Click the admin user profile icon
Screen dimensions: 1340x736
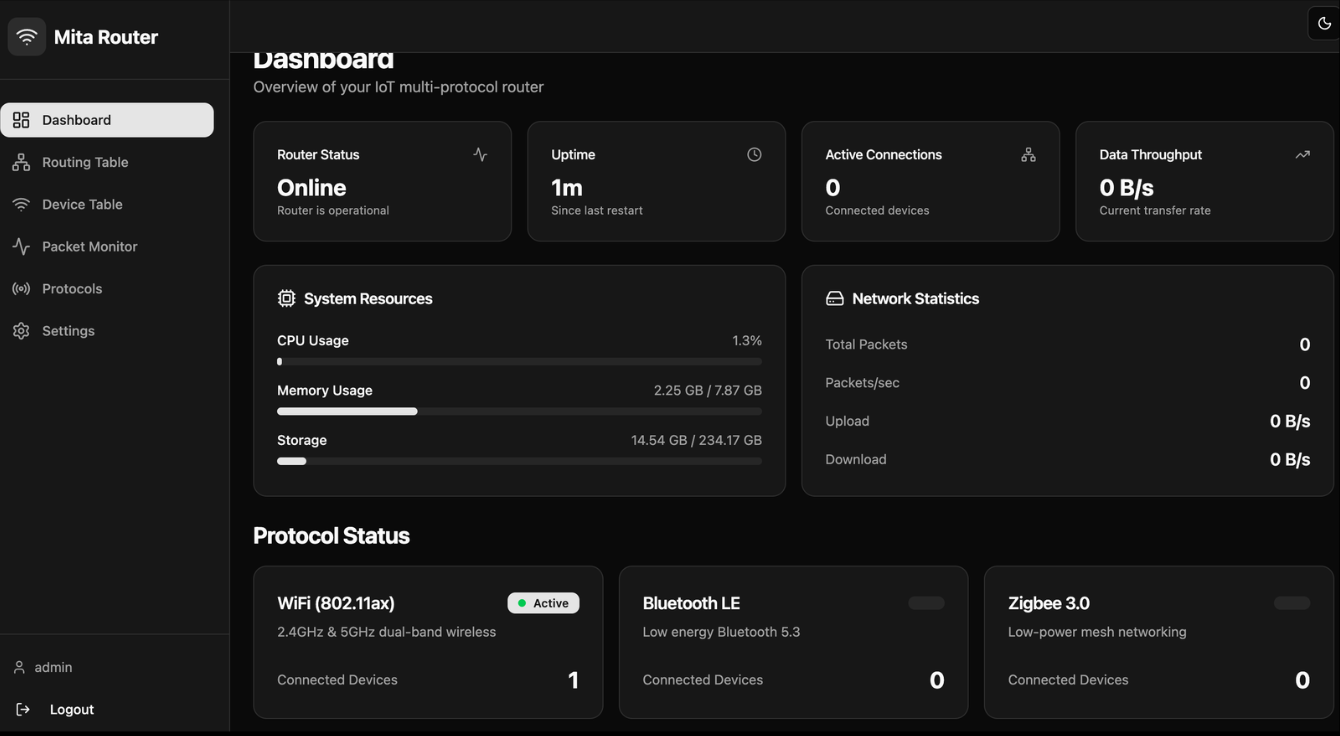pyautogui.click(x=19, y=667)
